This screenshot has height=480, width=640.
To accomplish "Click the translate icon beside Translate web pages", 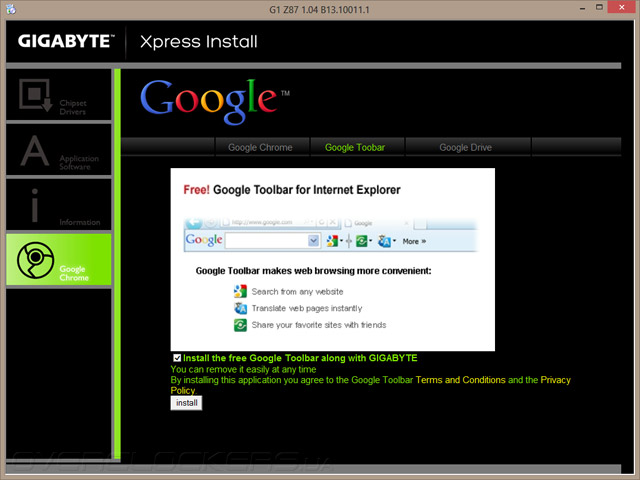I will [240, 308].
